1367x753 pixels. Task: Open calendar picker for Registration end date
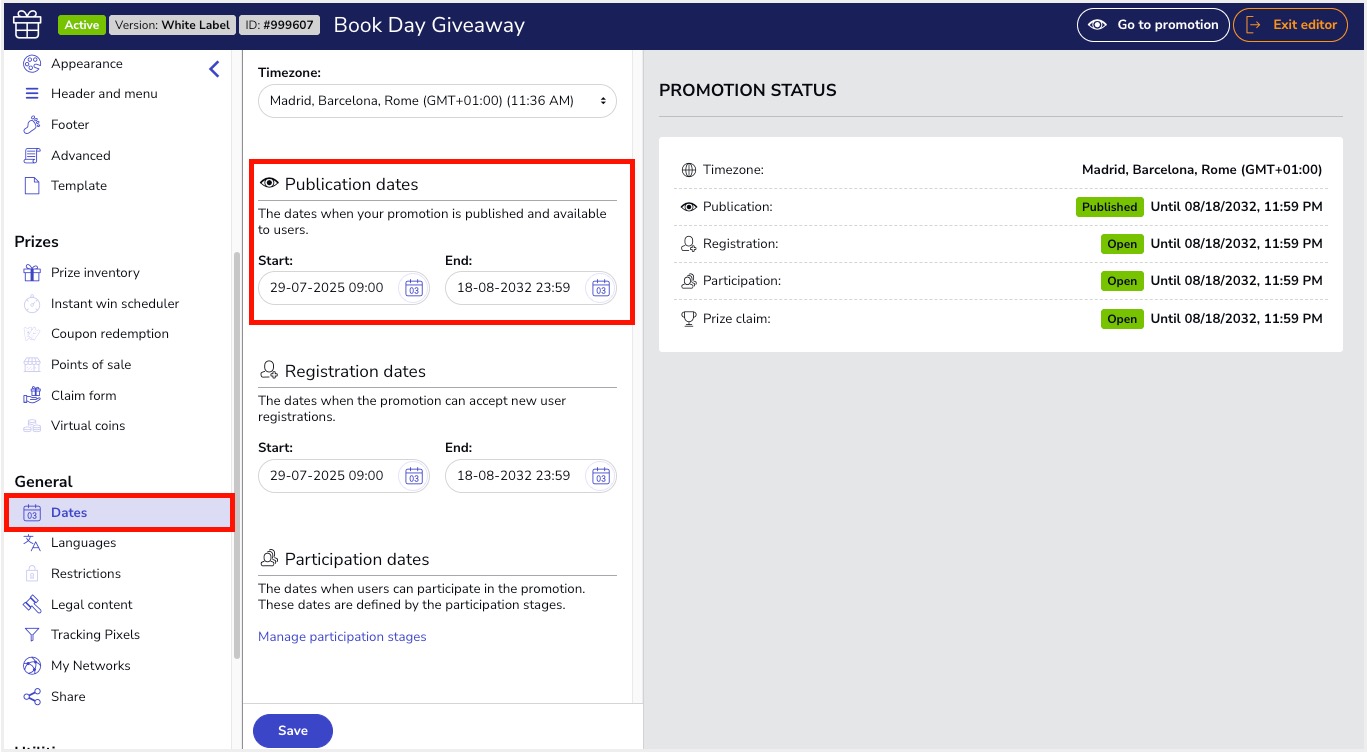click(600, 476)
